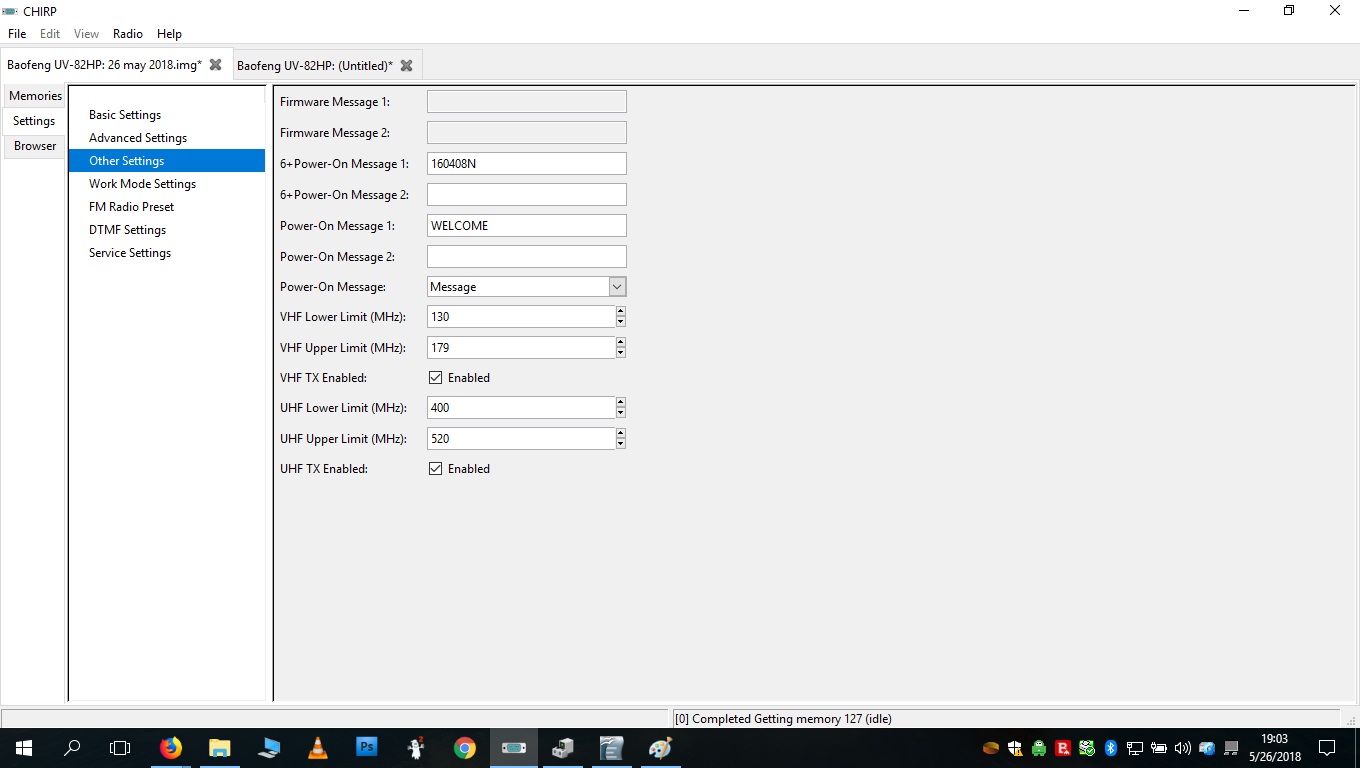Click the 6+Power-On Message 2 field
This screenshot has height=768, width=1360.
[526, 195]
